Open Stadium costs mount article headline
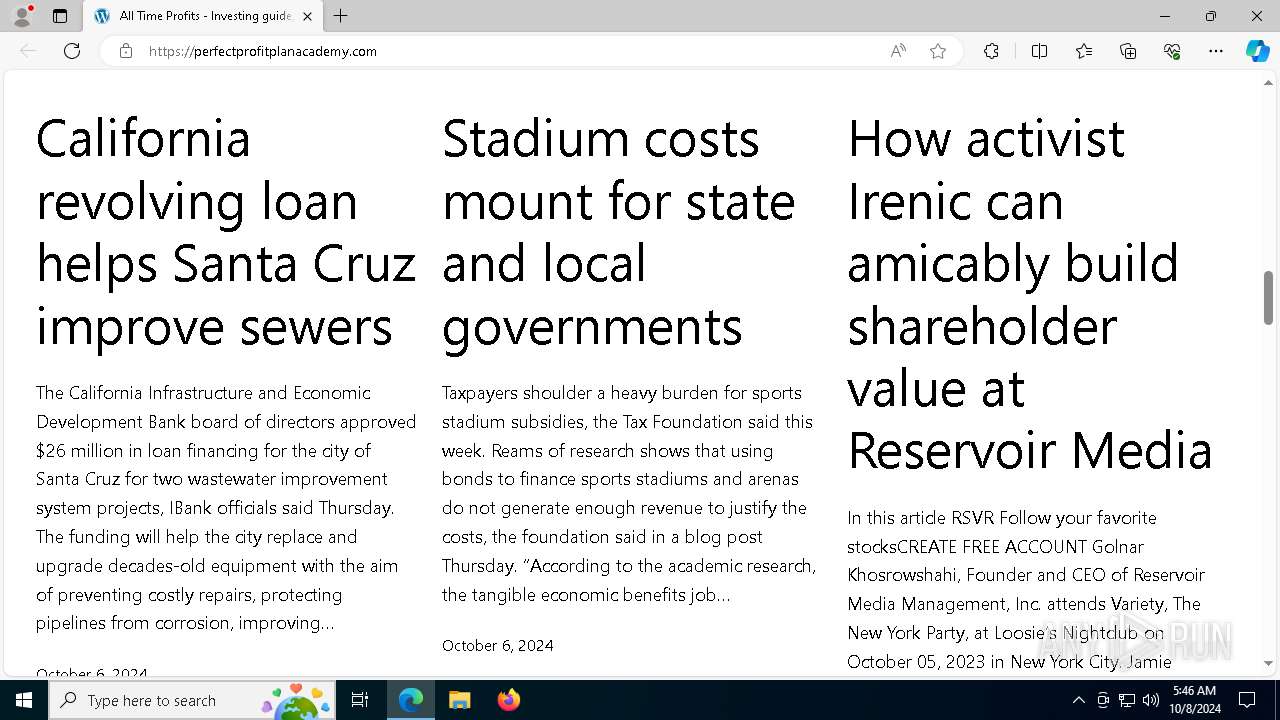 [619, 232]
